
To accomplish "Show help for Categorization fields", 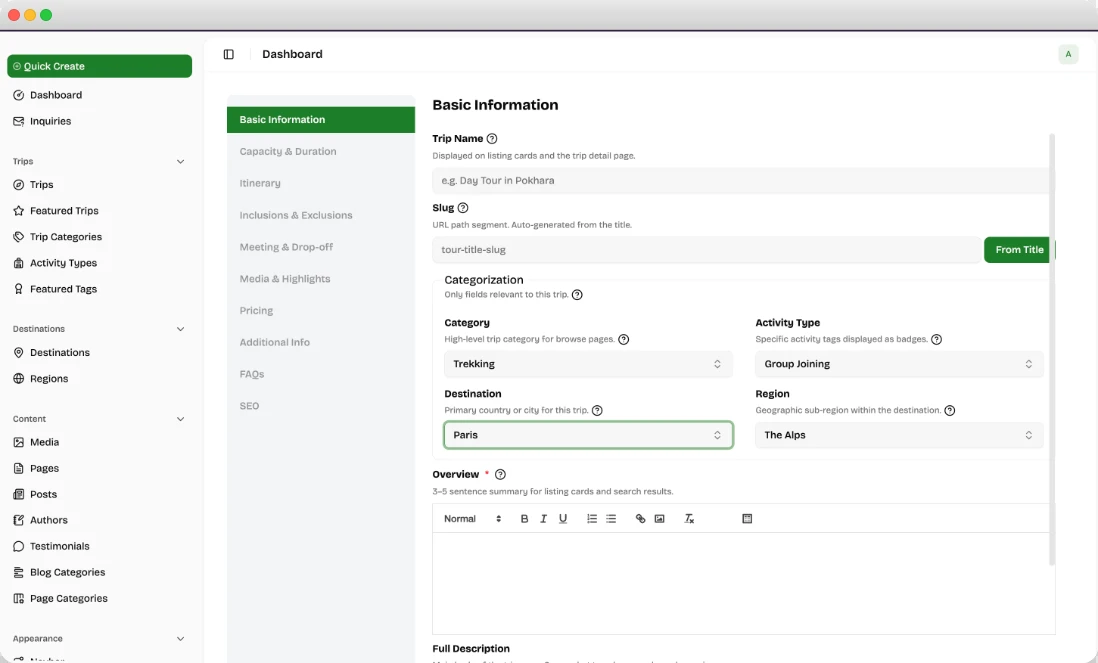I will (x=577, y=295).
